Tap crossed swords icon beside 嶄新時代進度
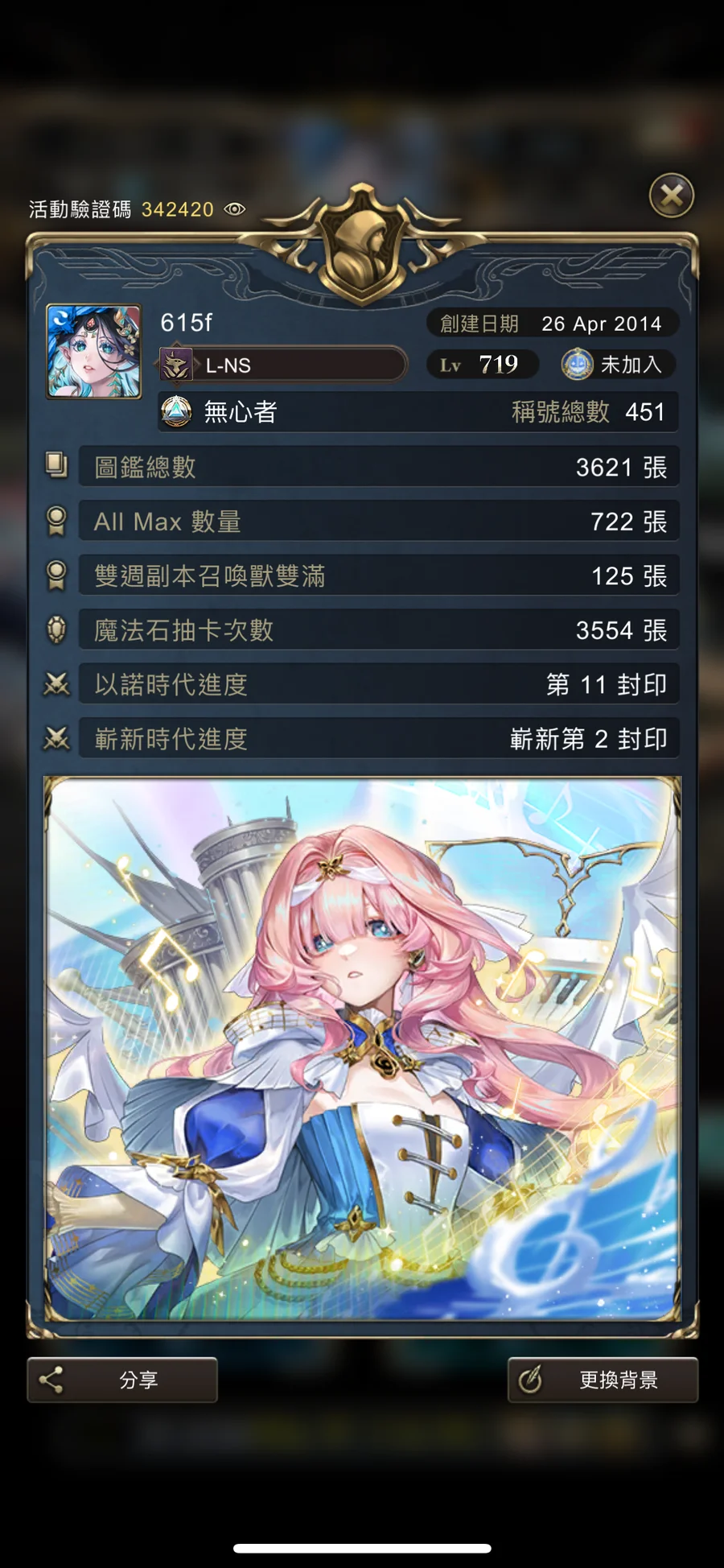 (56, 738)
